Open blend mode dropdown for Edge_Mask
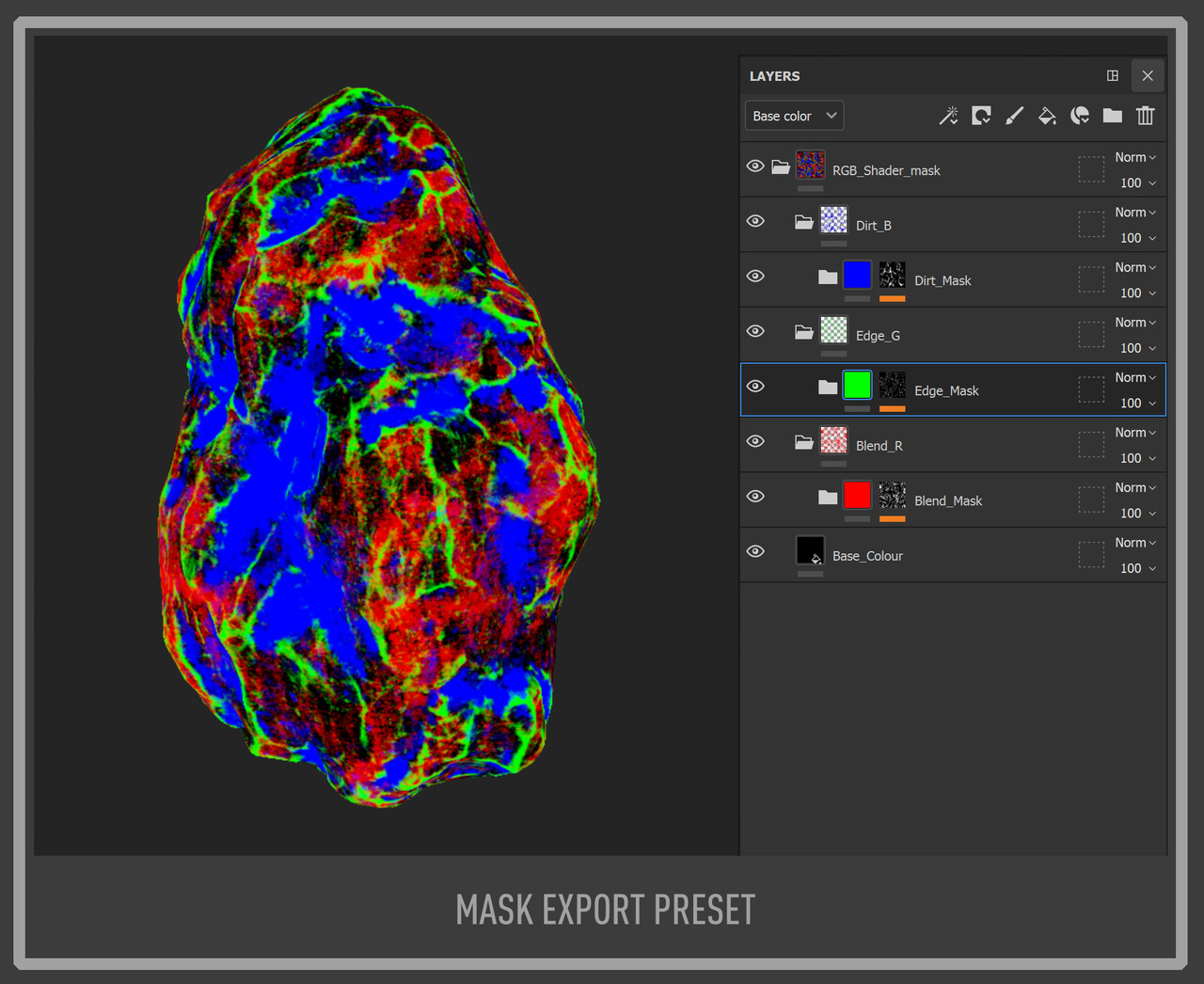 point(1135,377)
